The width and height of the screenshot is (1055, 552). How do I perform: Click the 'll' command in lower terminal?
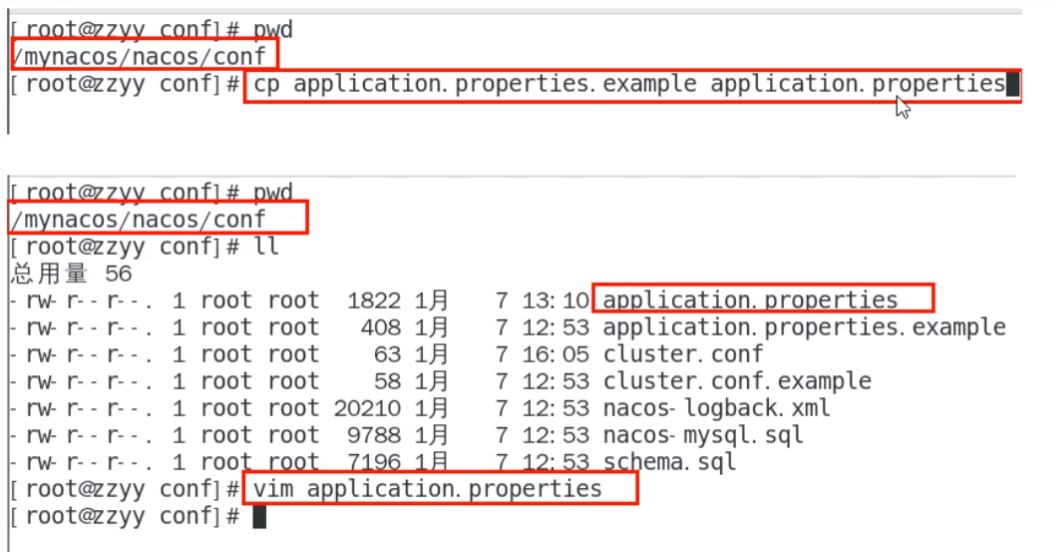pos(266,246)
